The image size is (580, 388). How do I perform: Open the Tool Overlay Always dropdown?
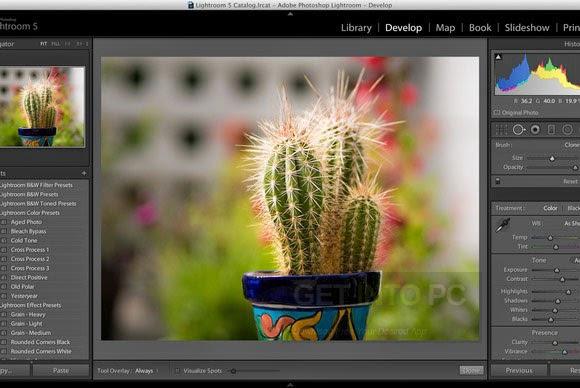click(x=146, y=371)
